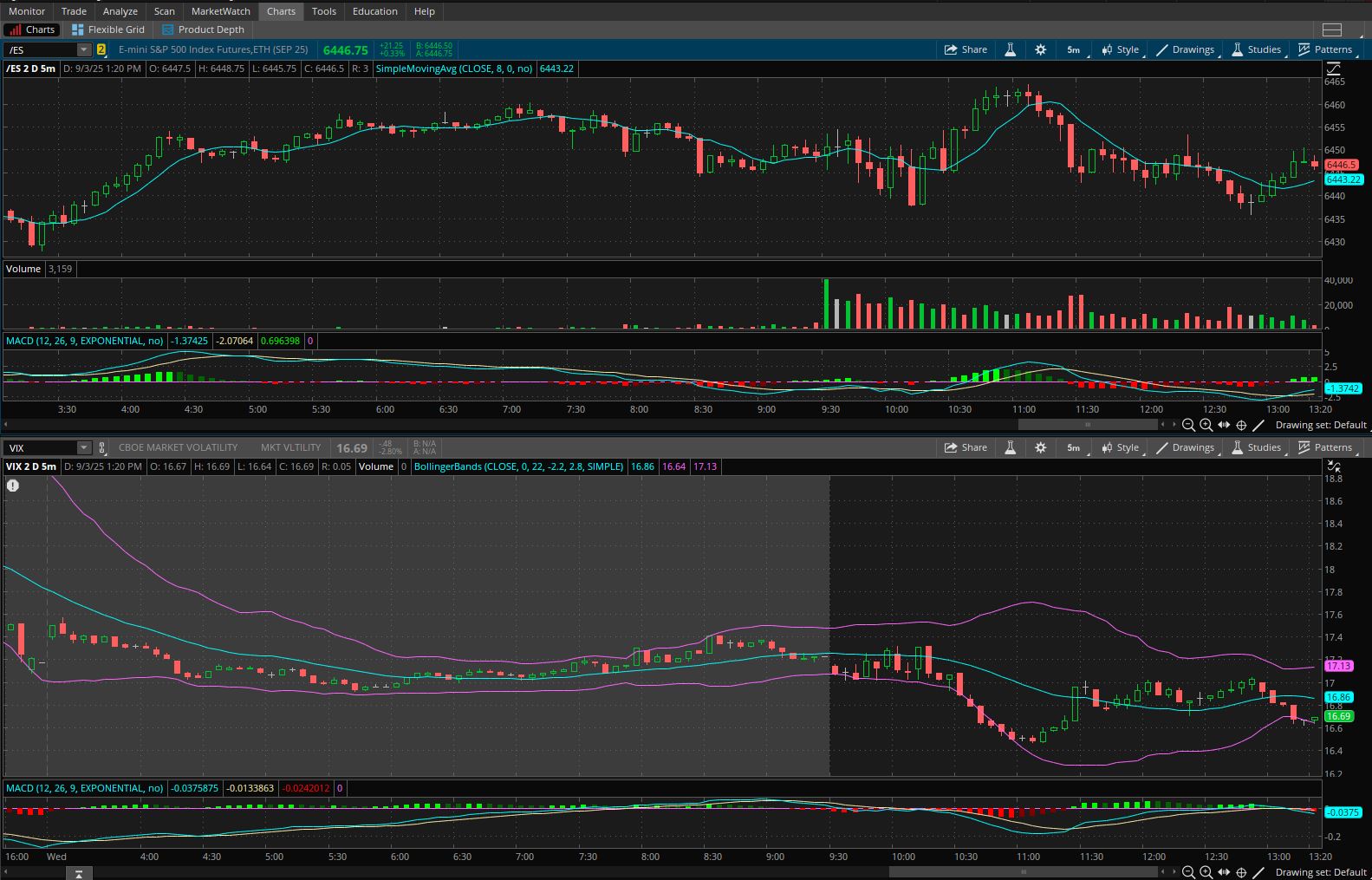Select the MarketWatch tab
1372x880 pixels.
[x=221, y=11]
